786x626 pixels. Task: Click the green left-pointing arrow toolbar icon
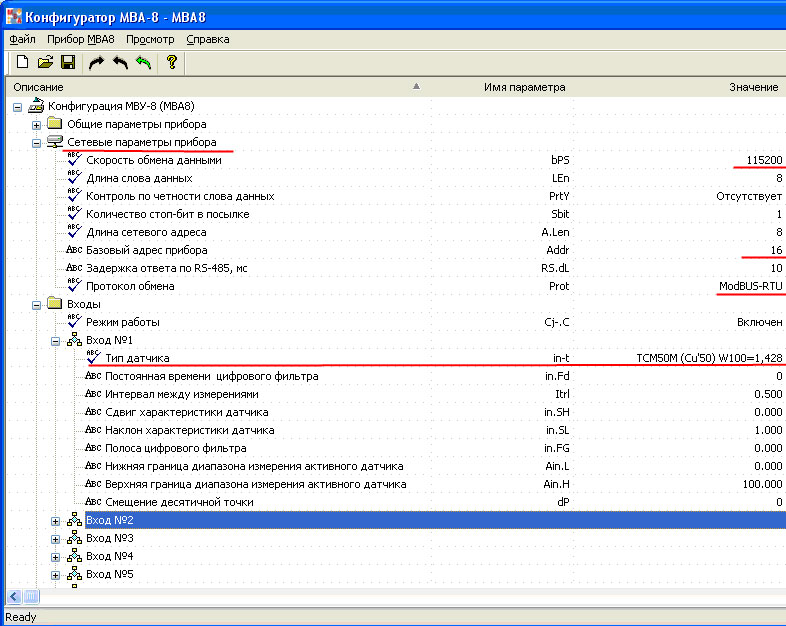pos(143,63)
